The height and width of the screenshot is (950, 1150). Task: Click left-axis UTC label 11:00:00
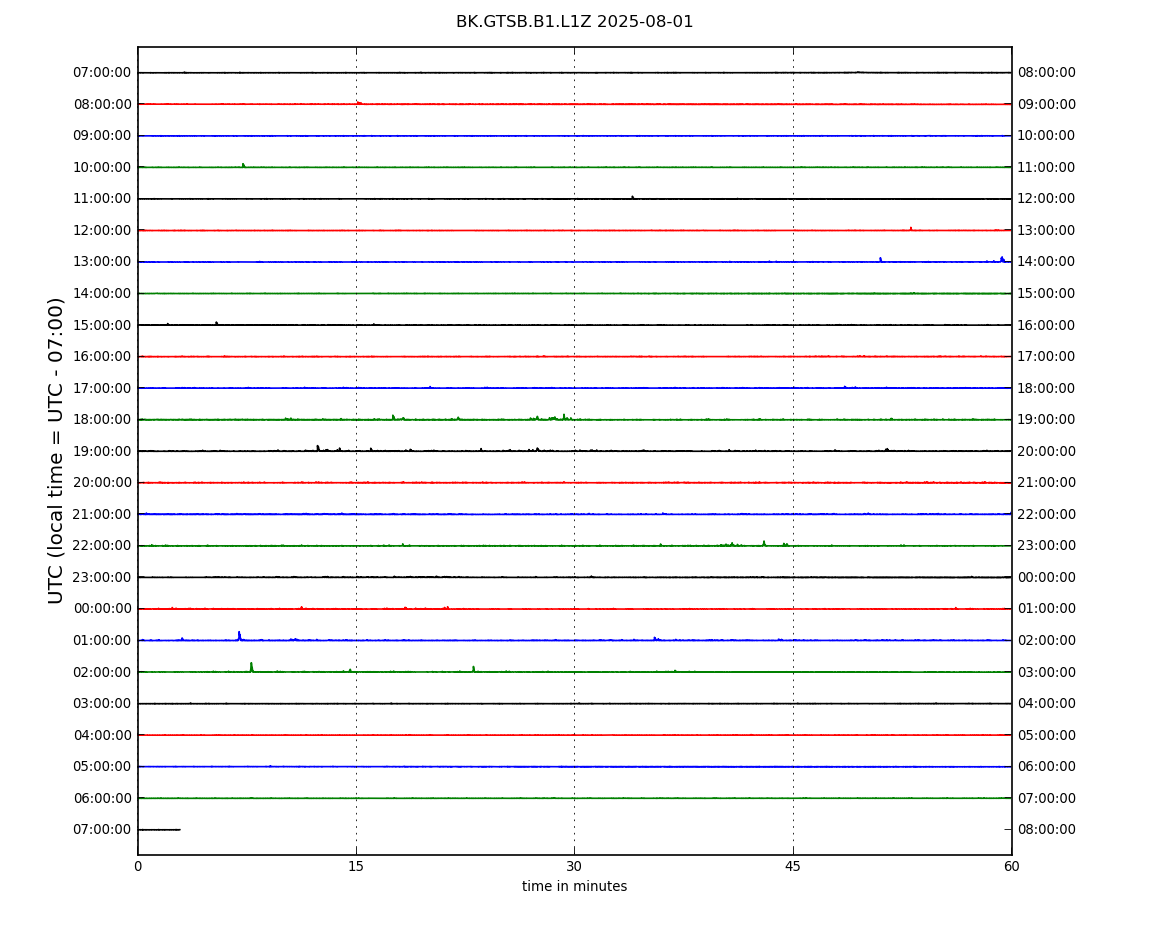pos(102,199)
